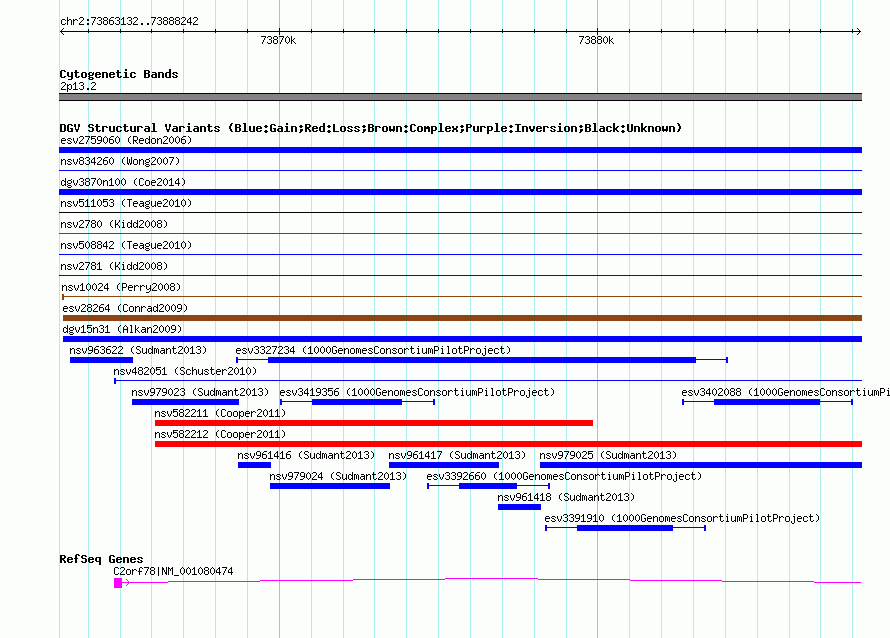Click the 73870k ruler label
Screen dimensions: 890x638
click(x=278, y=40)
